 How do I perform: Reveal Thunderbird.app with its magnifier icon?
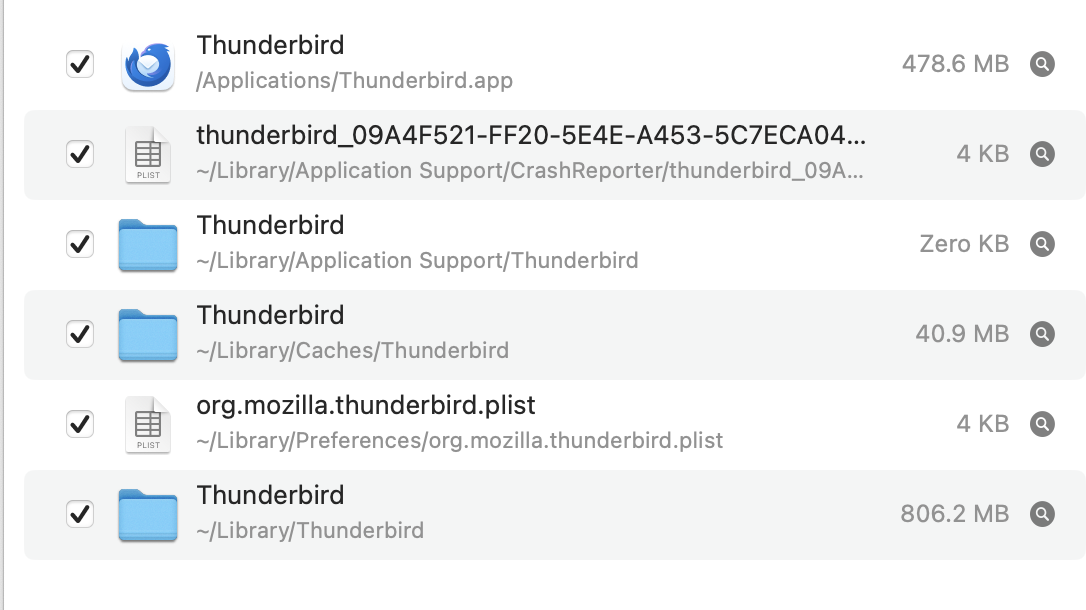1042,65
